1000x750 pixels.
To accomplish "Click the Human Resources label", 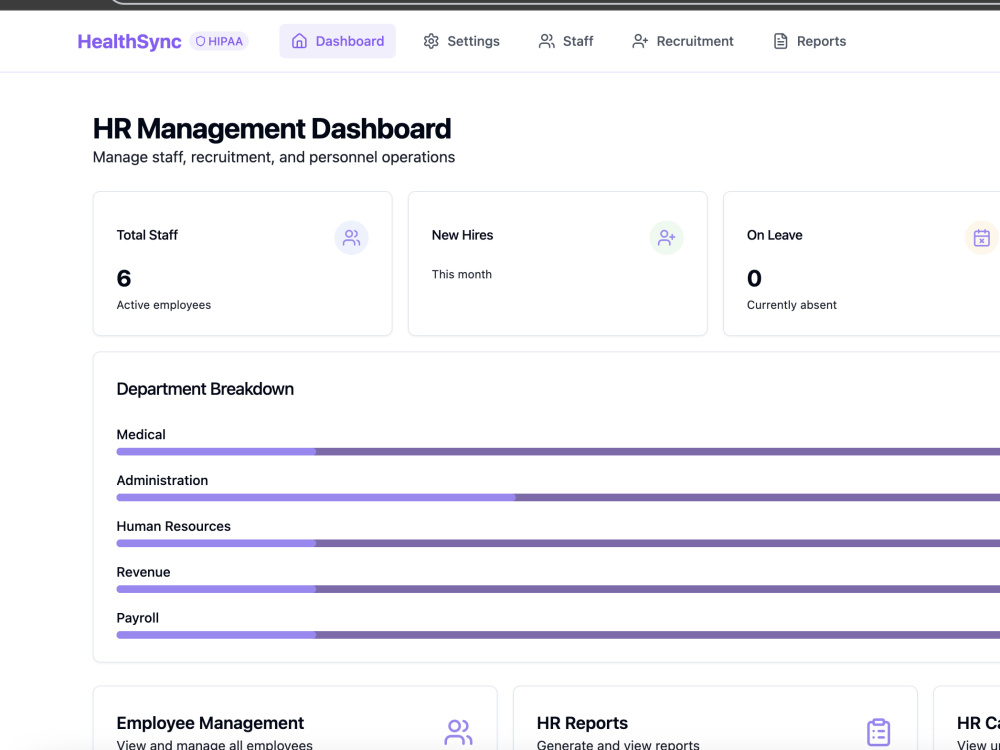I will pyautogui.click(x=173, y=526).
